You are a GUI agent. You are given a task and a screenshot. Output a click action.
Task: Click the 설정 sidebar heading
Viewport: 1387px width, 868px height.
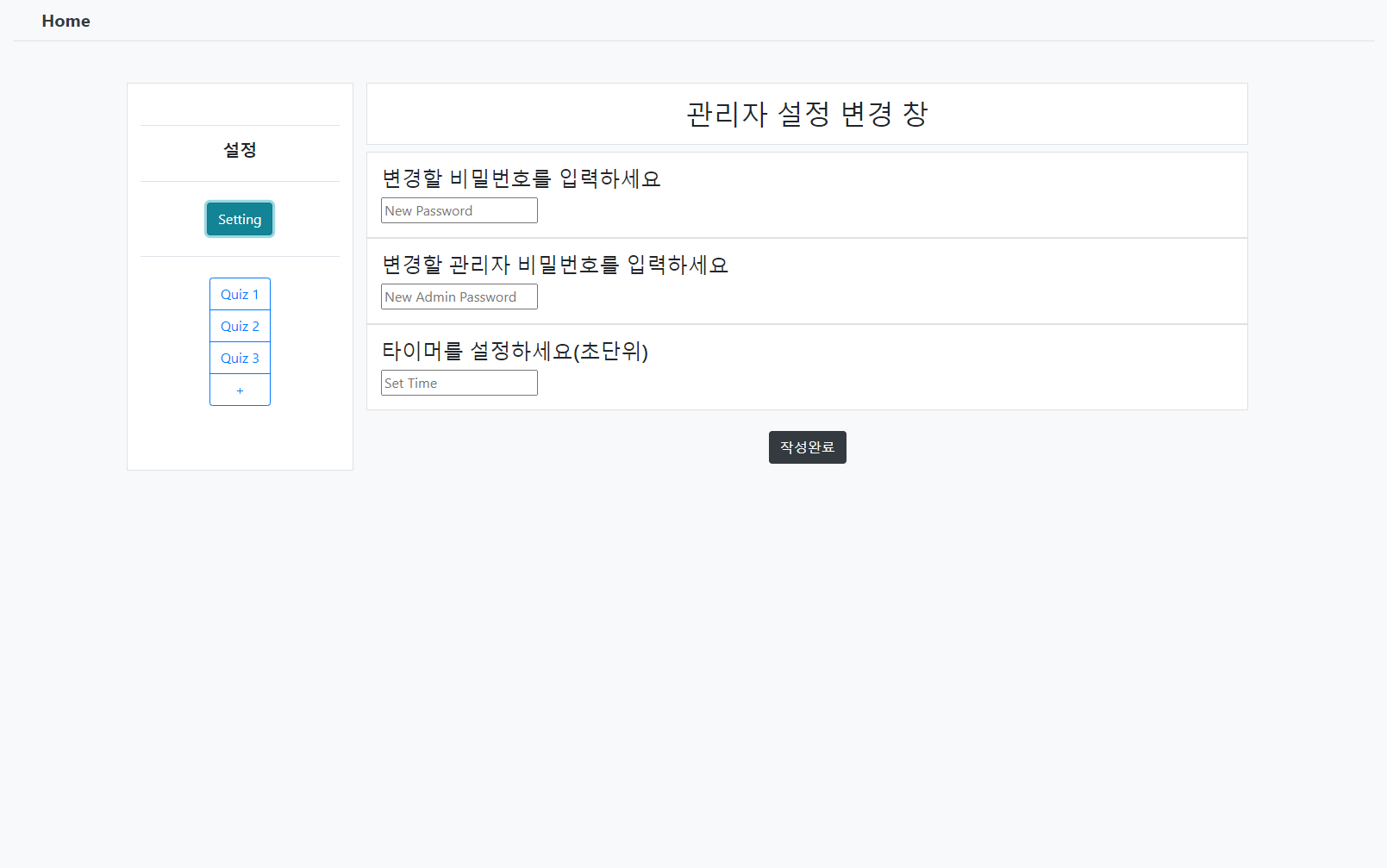240,150
